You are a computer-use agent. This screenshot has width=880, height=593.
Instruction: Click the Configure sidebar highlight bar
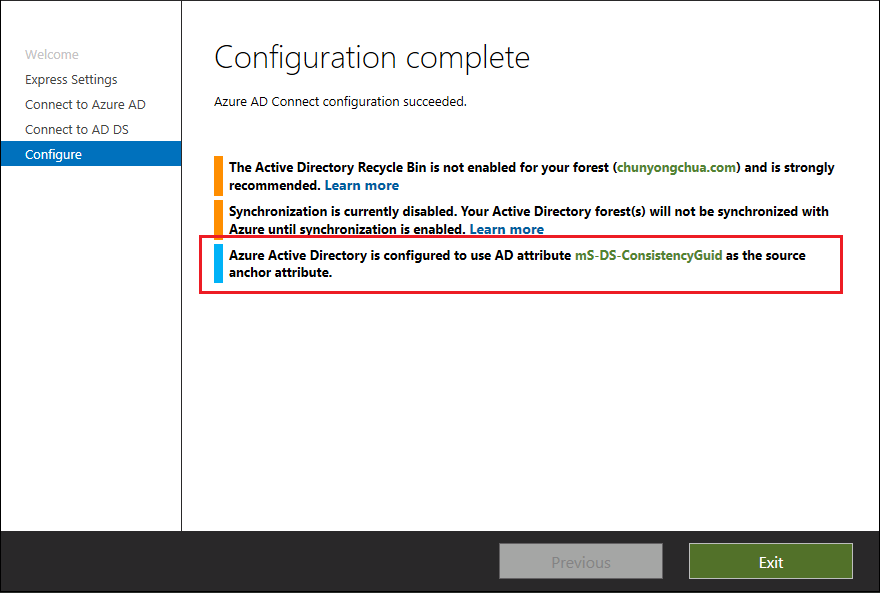coord(91,154)
